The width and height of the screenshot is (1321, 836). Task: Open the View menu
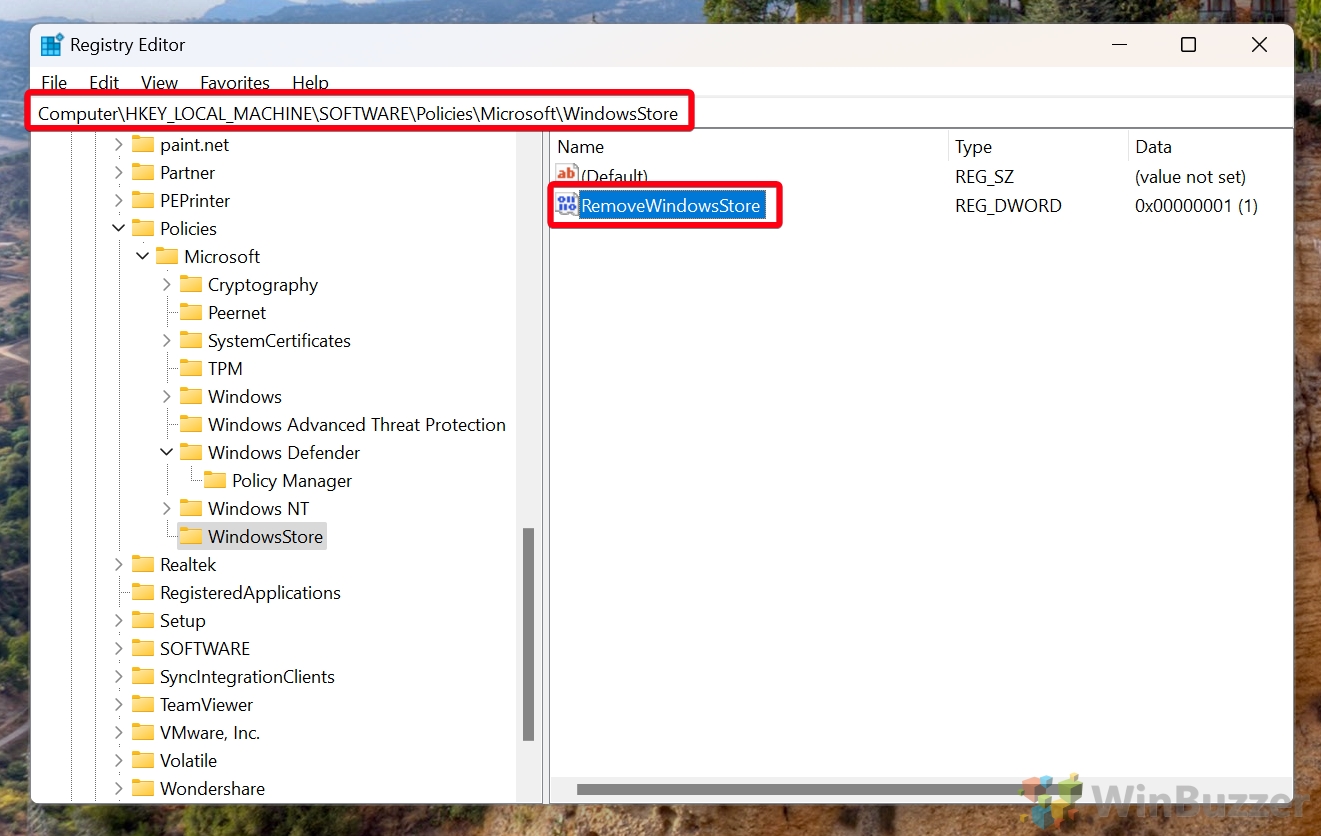(159, 83)
